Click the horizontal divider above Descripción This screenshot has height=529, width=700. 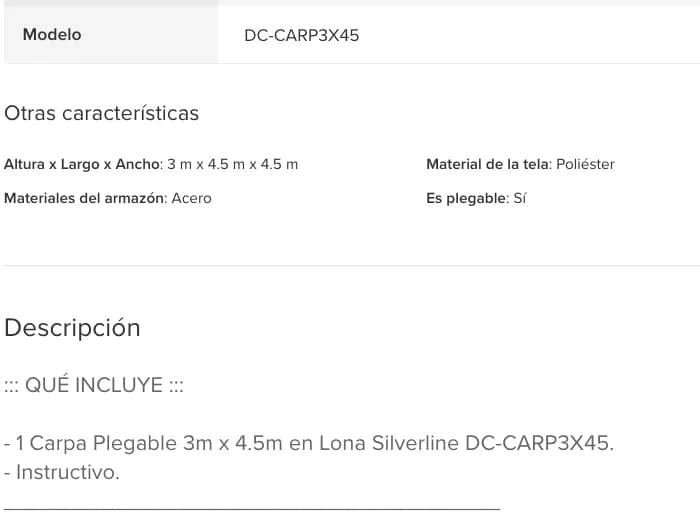point(352,266)
